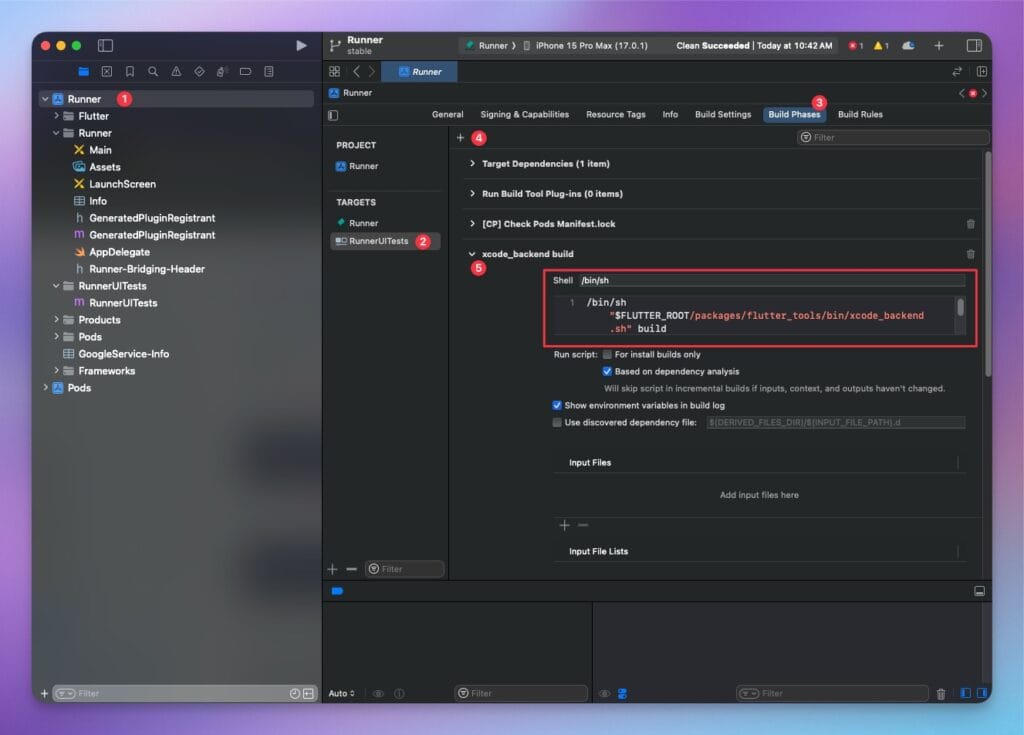Expand the Products group
1024x735 pixels.
pos(56,319)
